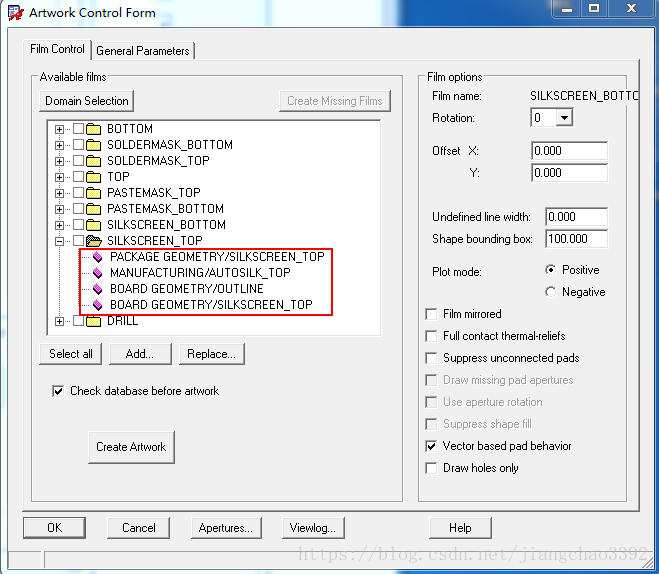Open the Viewlog... window

[x=313, y=528]
